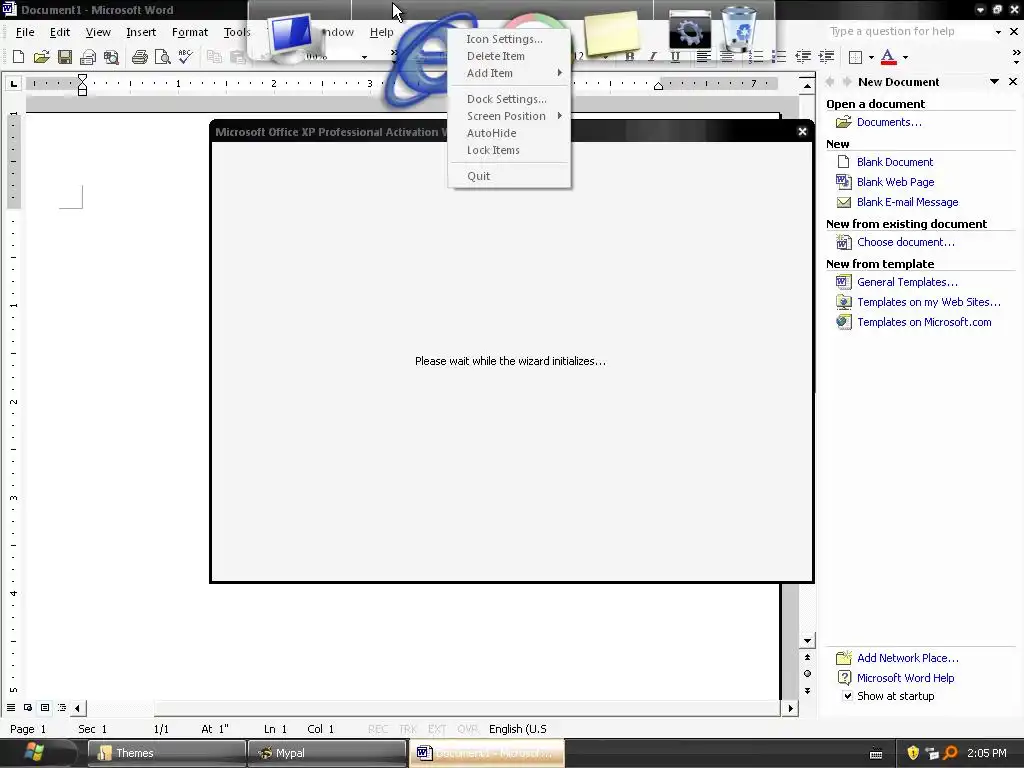Click the Numbering list toolbar icon
The height and width of the screenshot is (768, 1024).
pos(756,57)
